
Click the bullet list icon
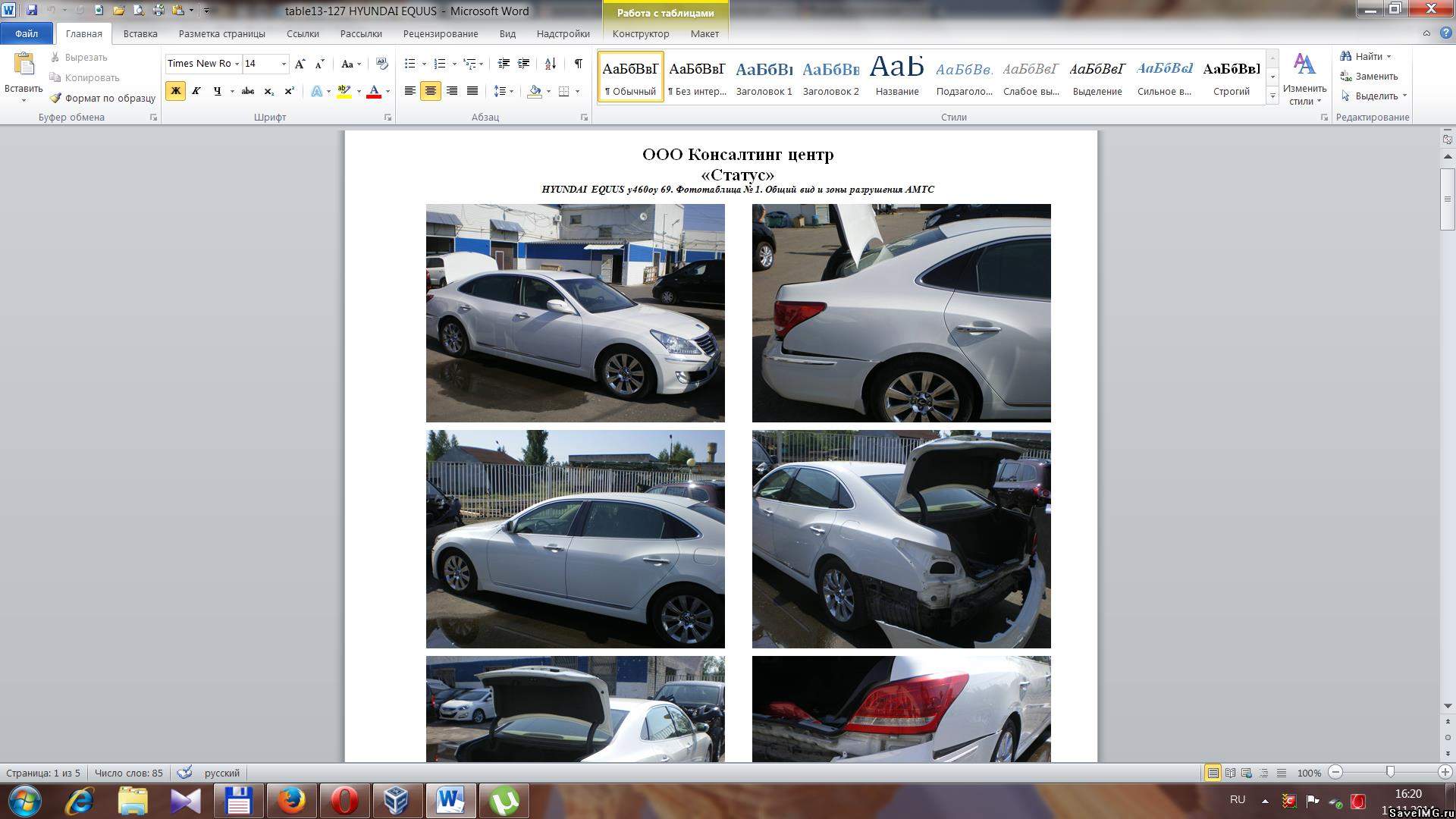click(409, 64)
